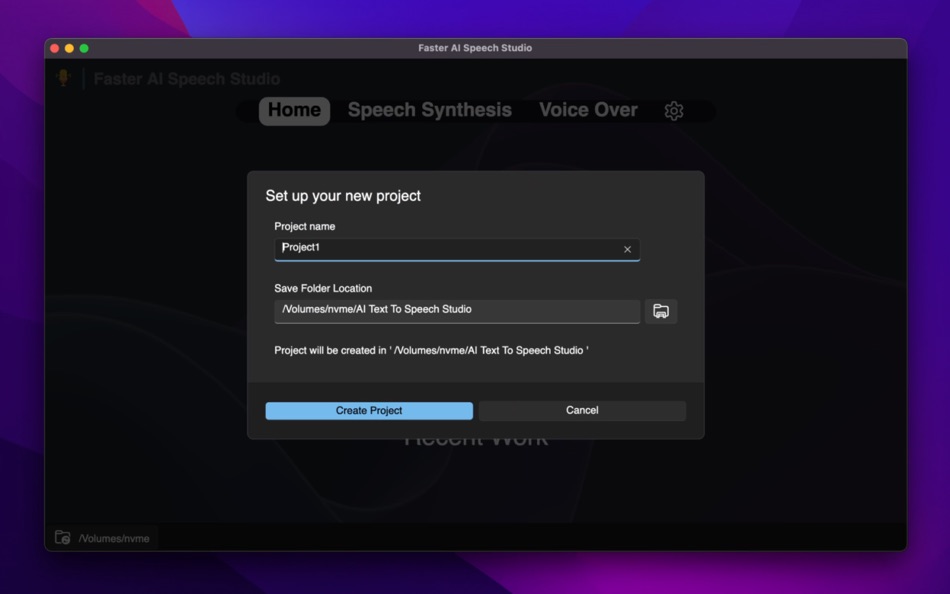
Task: Browse folders using the folder picker icon
Action: click(661, 311)
